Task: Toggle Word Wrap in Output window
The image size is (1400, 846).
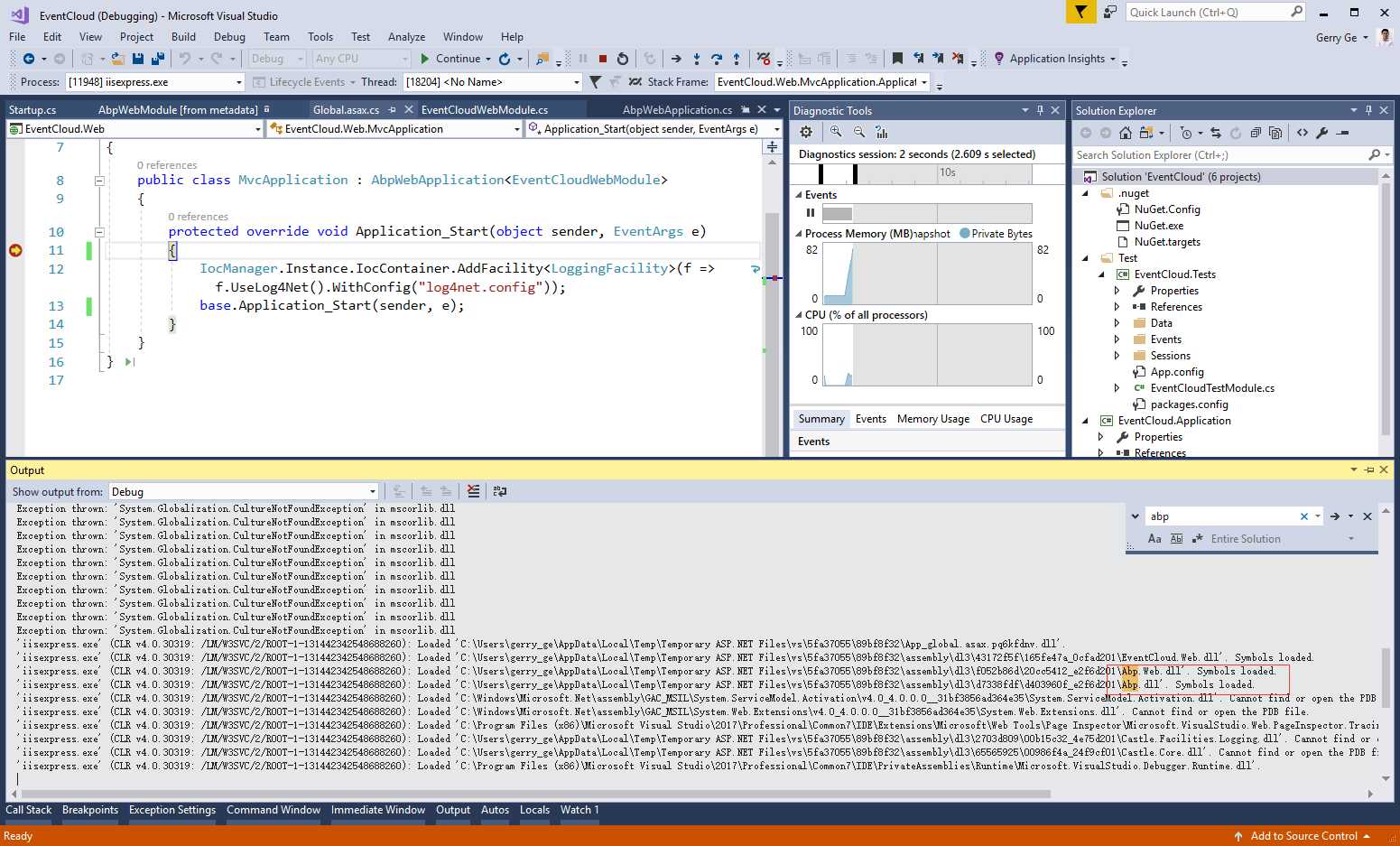Action: click(x=499, y=491)
